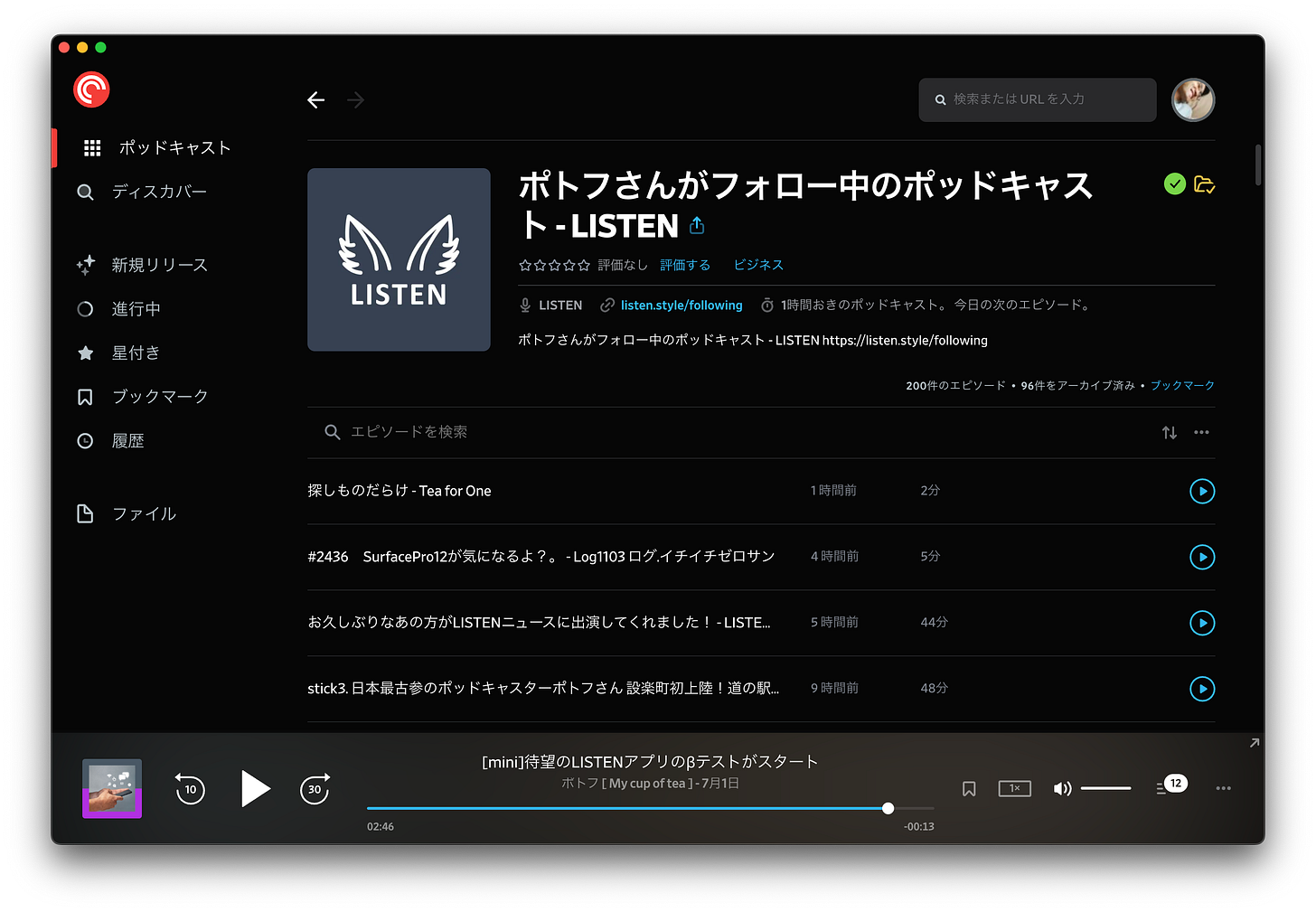This screenshot has height=912, width=1316.
Task: Click the playback progress bar
Action: tap(651, 808)
